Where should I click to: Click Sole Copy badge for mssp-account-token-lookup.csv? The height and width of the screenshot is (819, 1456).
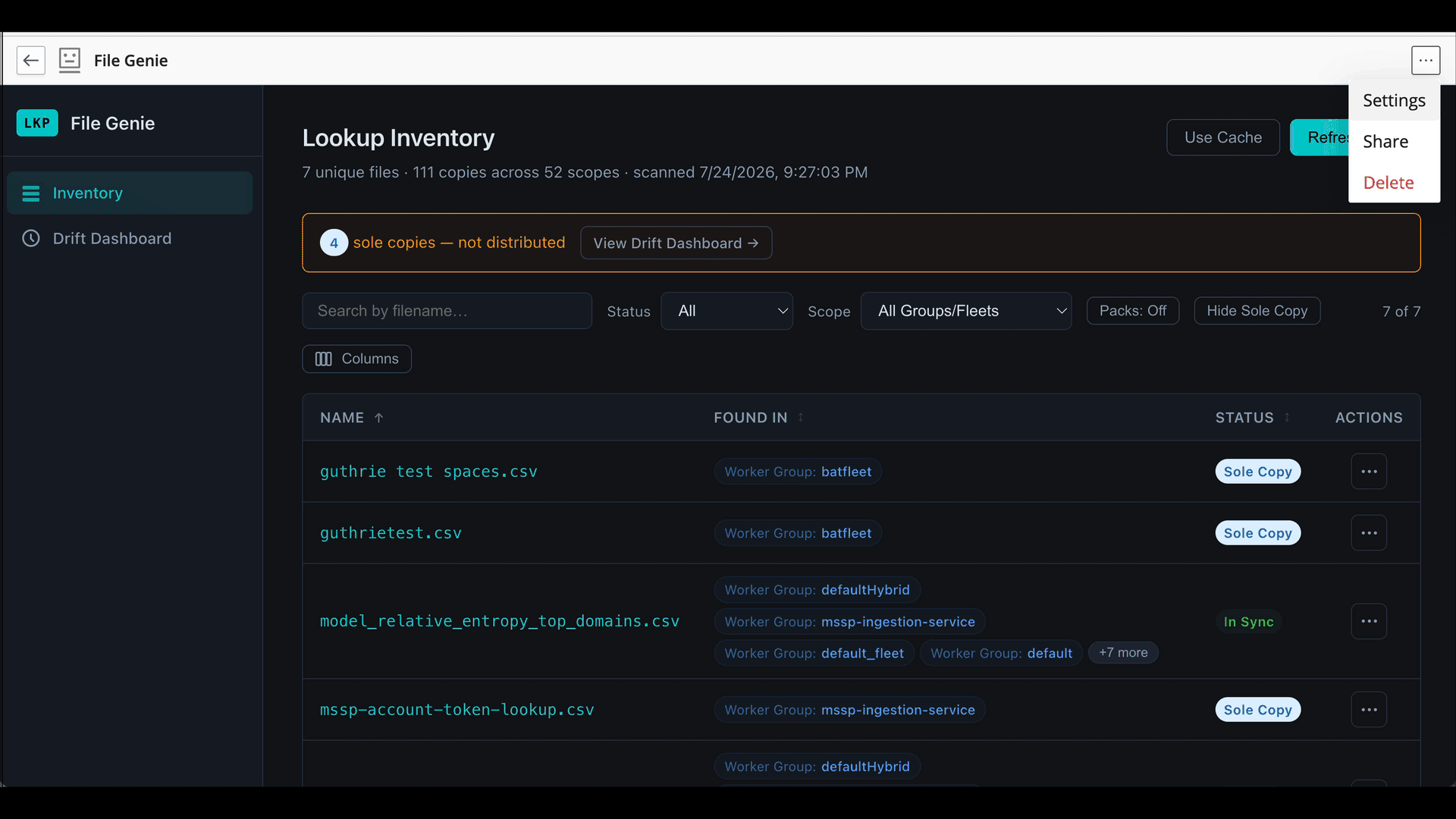pyautogui.click(x=1258, y=710)
